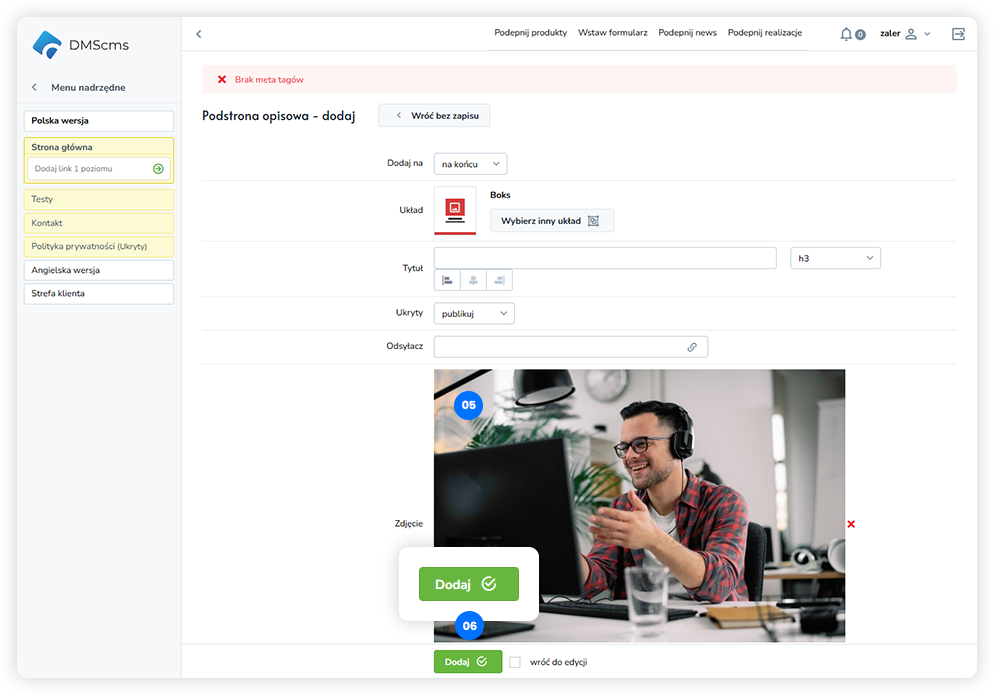This screenshot has height=695, width=994.
Task: Open the Dodaj na dropdown
Action: tap(470, 163)
